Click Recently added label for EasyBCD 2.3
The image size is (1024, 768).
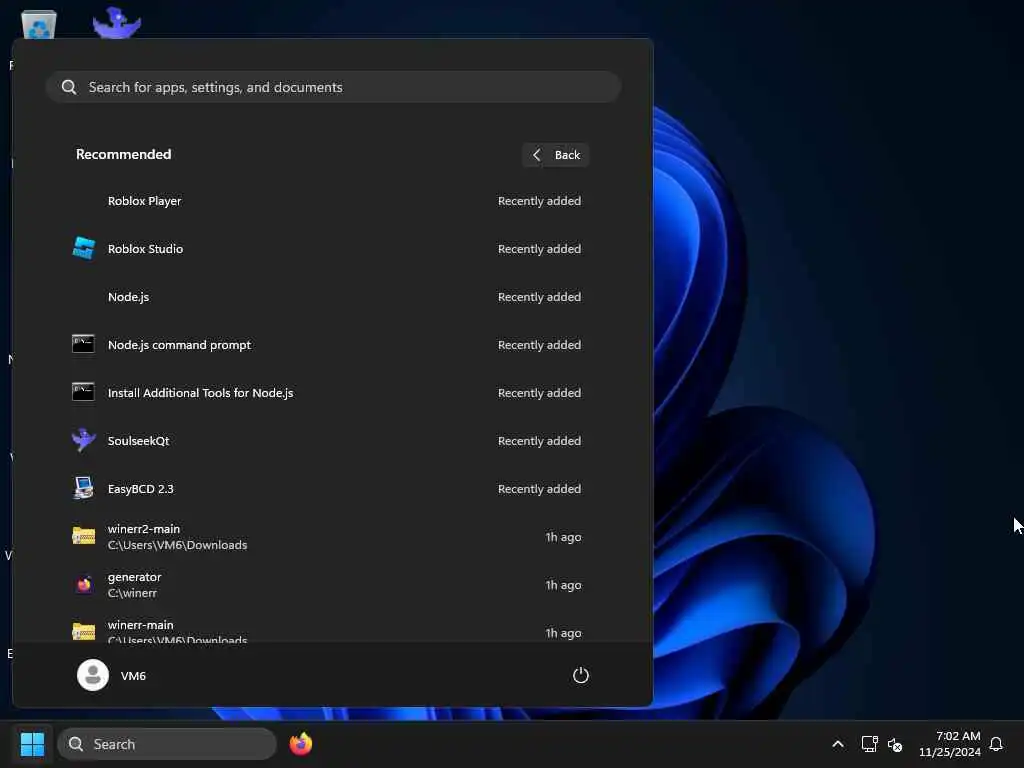[539, 489]
